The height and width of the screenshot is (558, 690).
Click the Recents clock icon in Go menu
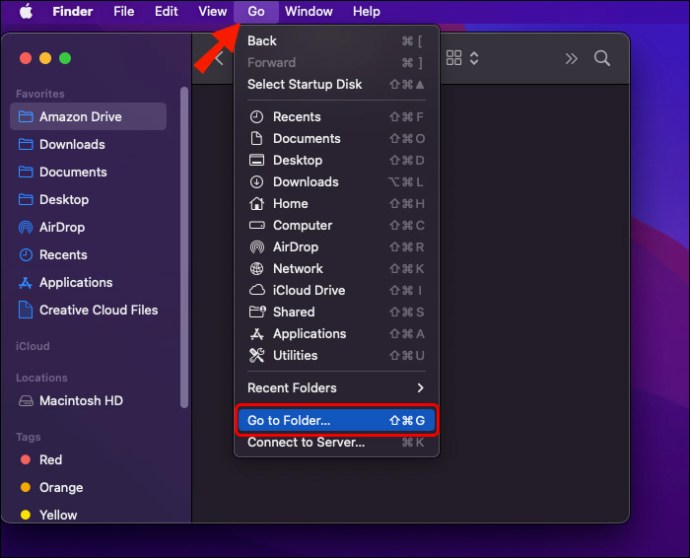[257, 117]
